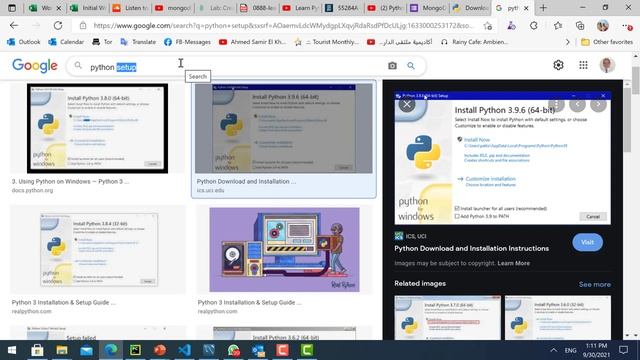Open the purple illustrated computer thumbnail

284,250
